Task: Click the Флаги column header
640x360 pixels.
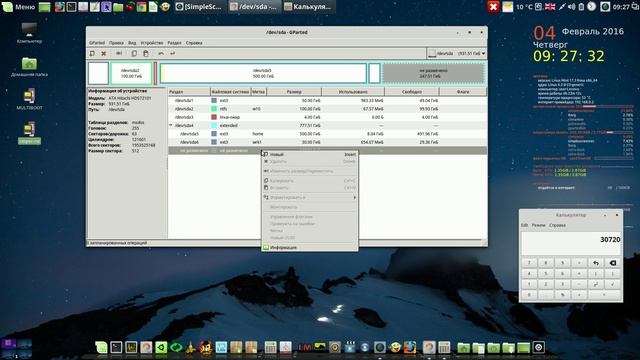Action: point(463,92)
